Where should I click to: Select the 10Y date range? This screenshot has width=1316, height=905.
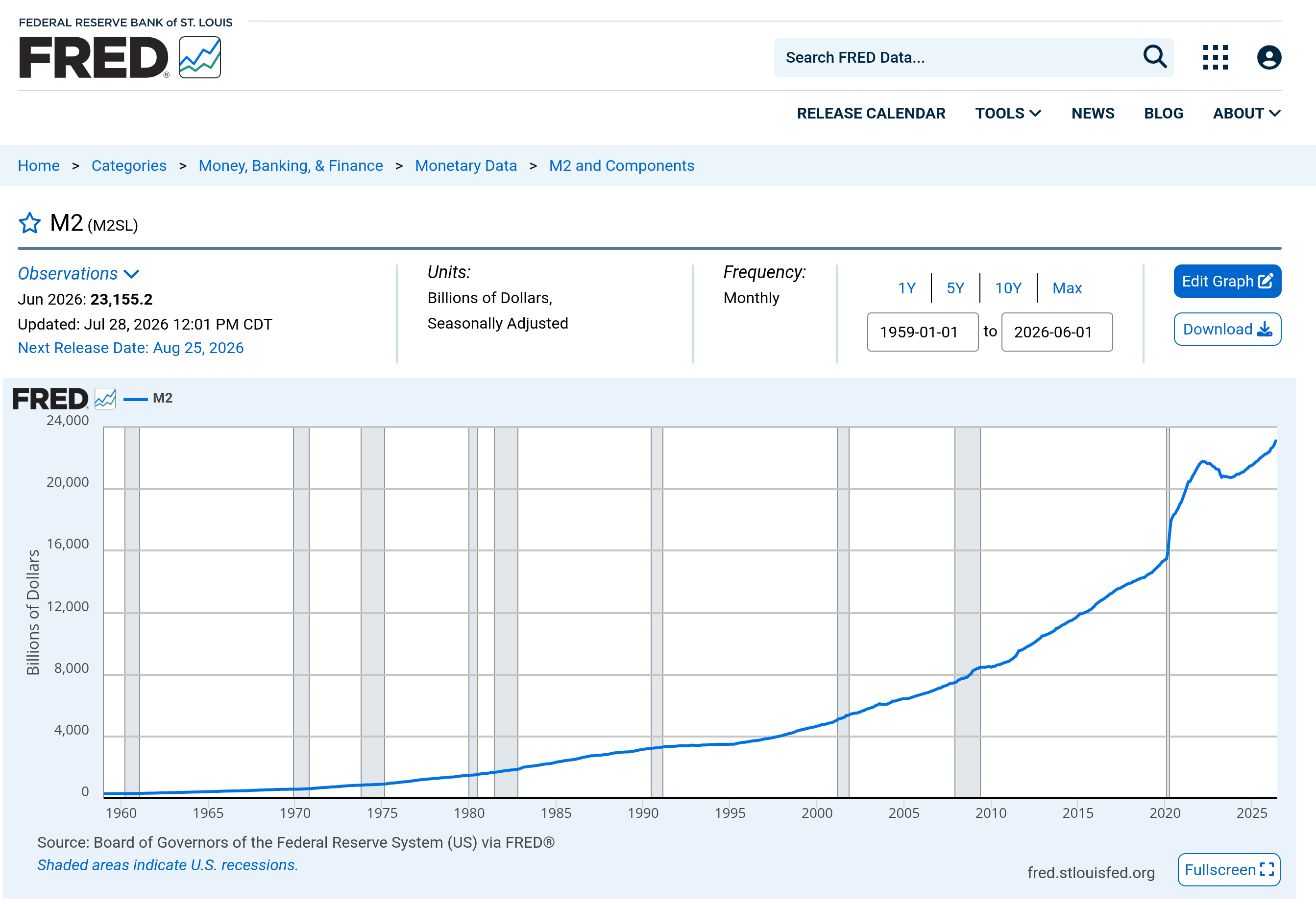tap(1008, 288)
